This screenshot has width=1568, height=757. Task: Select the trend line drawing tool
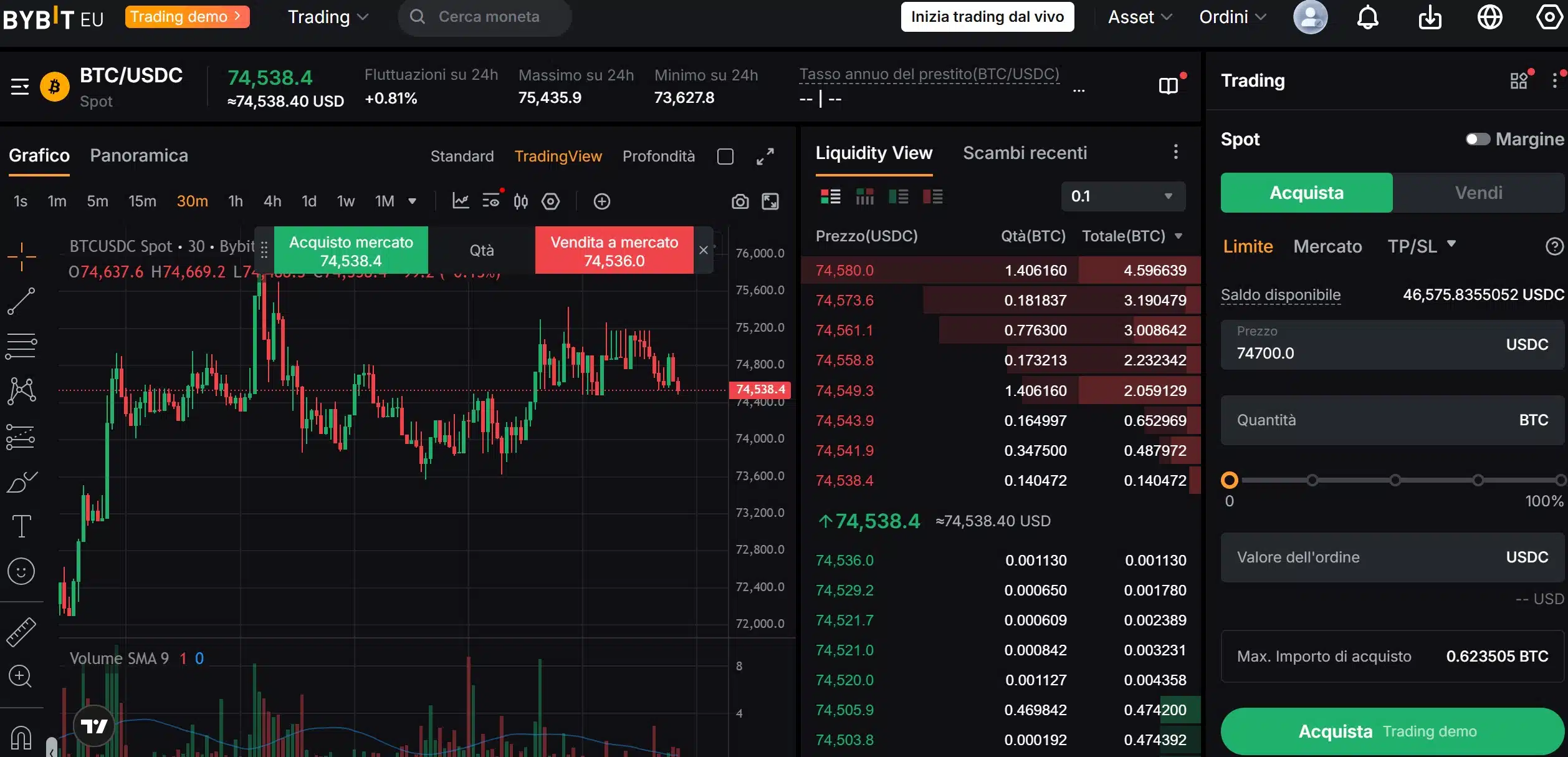coord(22,301)
